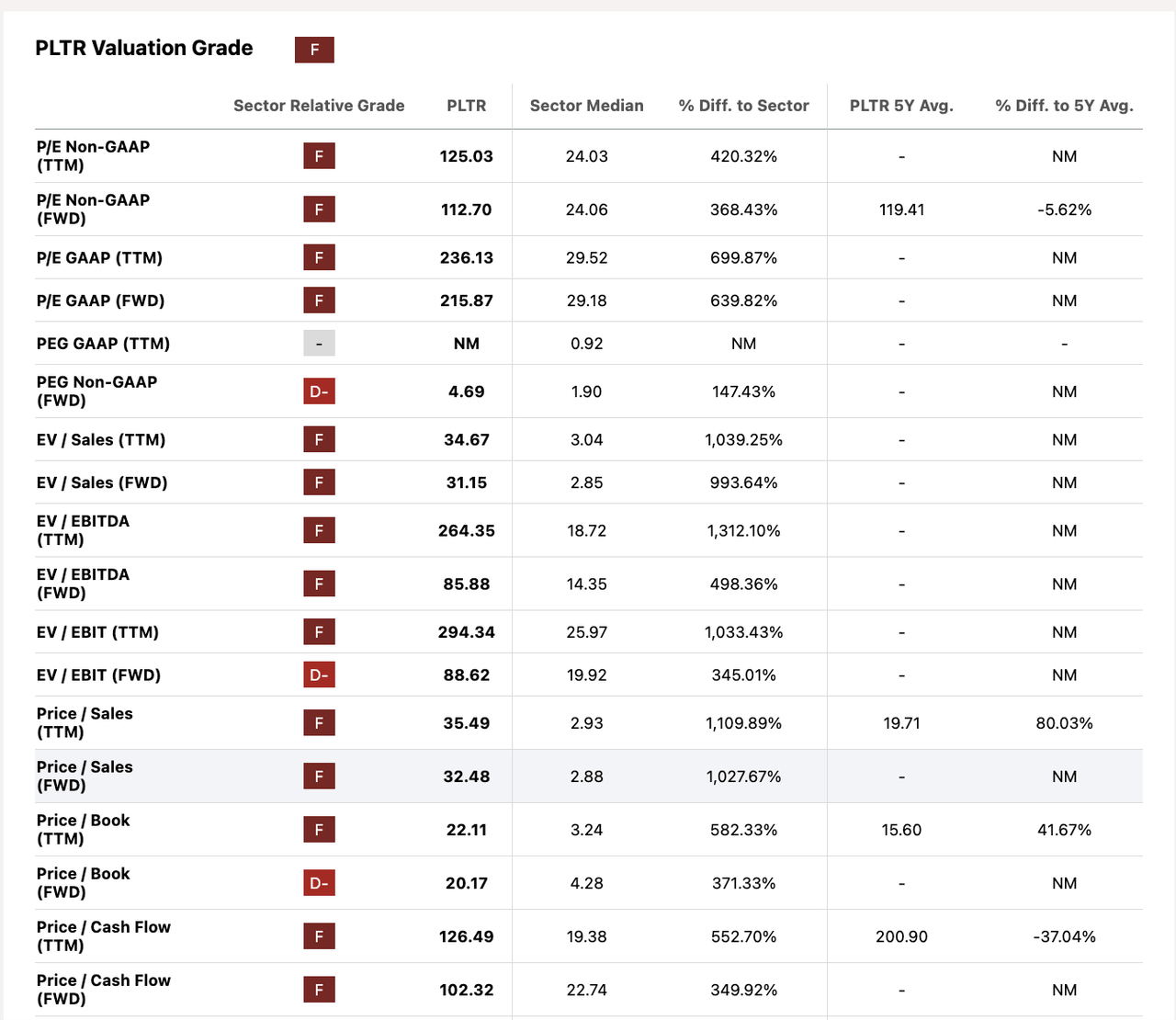Open the Price / Cash Flow (FWD) metric

pos(104,990)
